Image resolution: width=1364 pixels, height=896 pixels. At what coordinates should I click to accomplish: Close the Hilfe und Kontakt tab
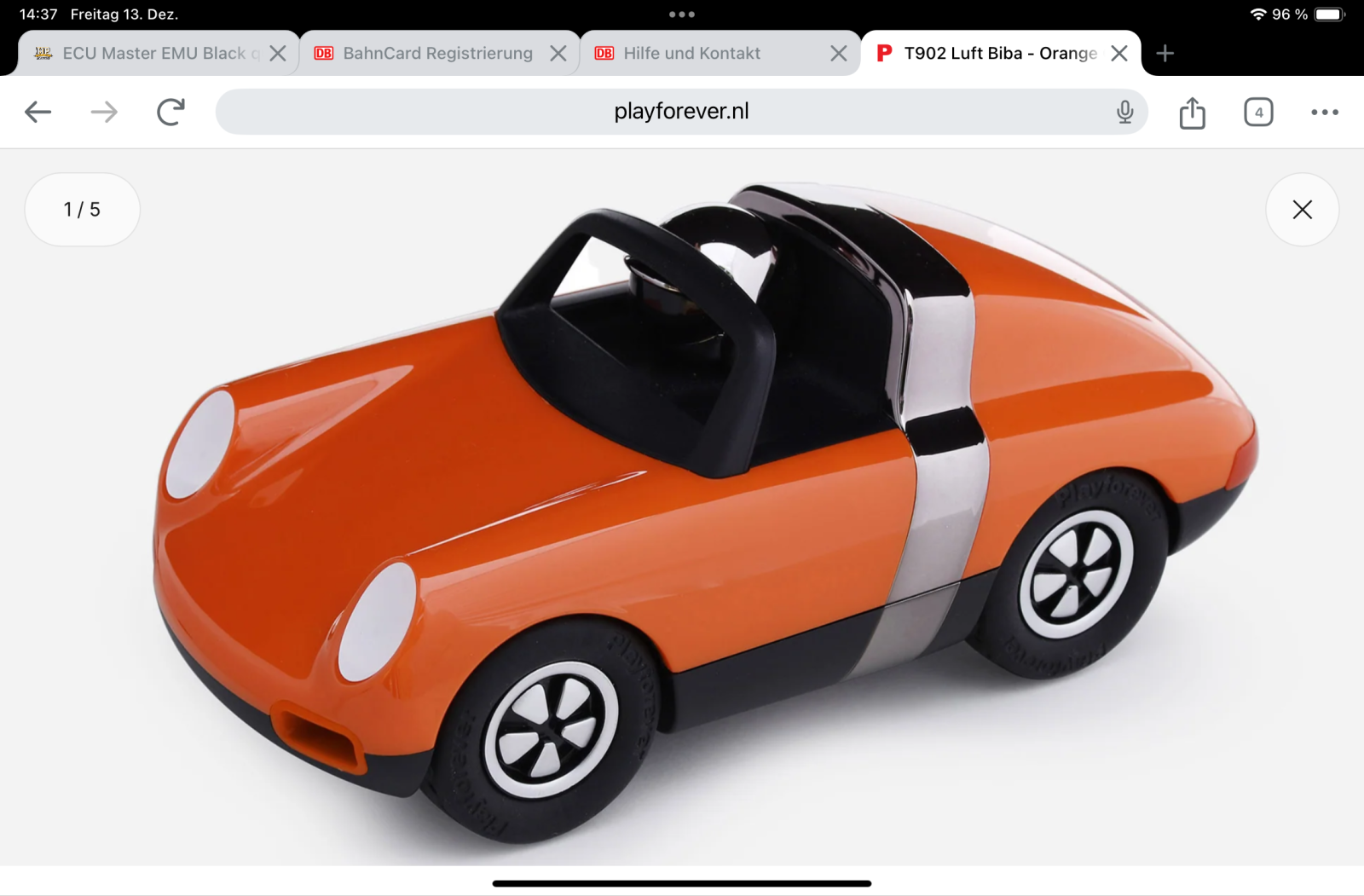point(839,54)
